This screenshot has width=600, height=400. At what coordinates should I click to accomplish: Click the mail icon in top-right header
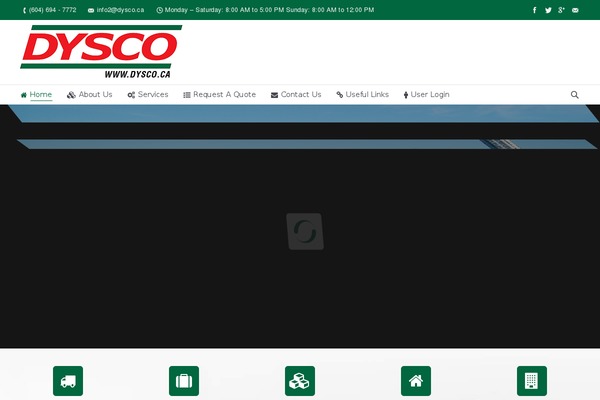[x=575, y=10]
